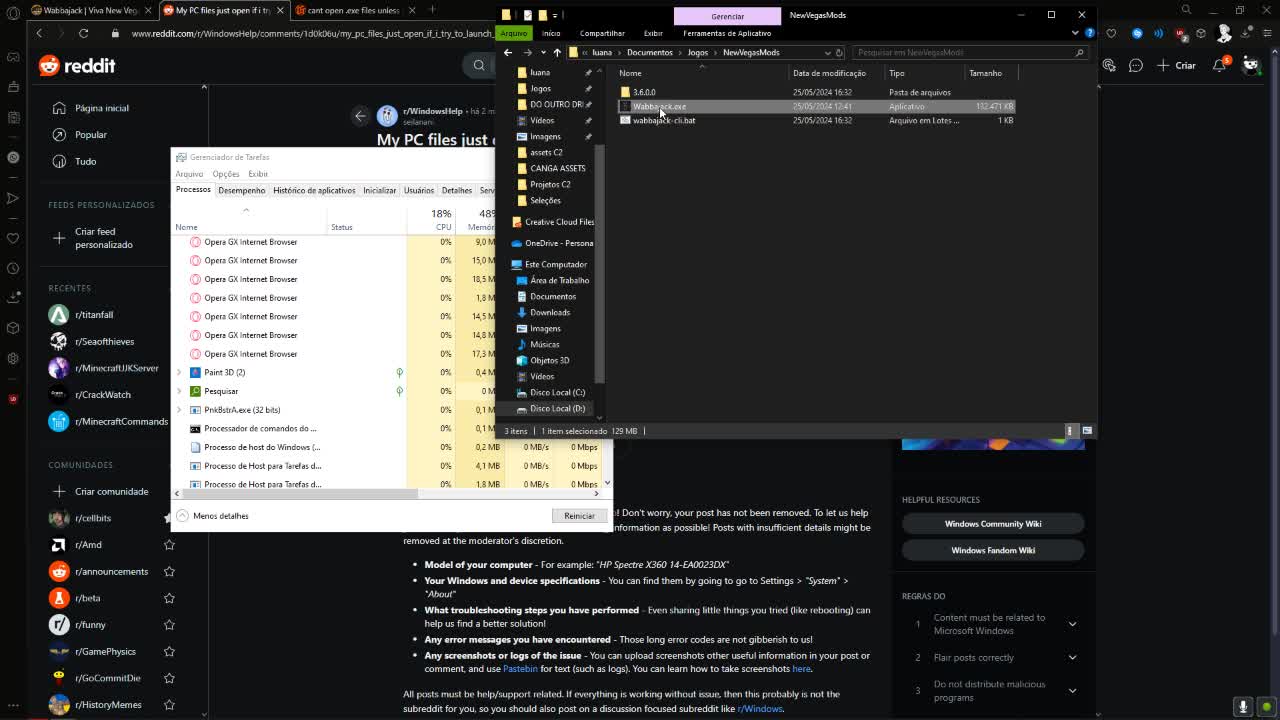This screenshot has width=1280, height=720.
Task: Switch to the Desempenho tab in Task Manager
Action: point(241,190)
